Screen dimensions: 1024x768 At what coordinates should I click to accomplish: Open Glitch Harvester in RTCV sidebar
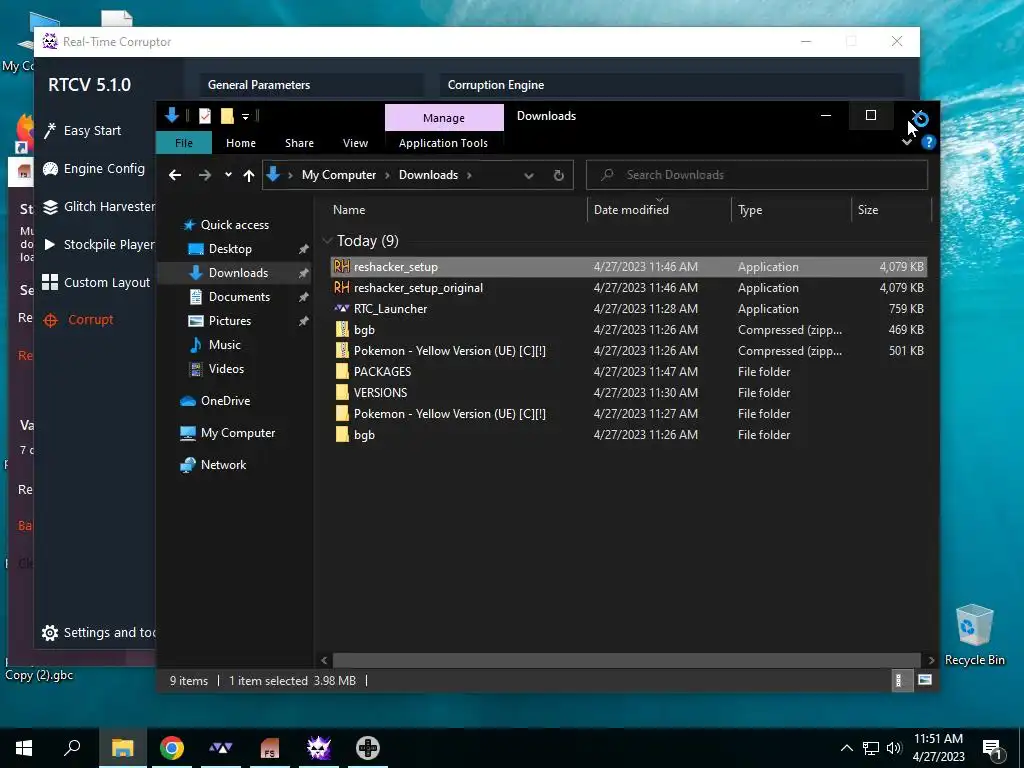click(x=99, y=206)
